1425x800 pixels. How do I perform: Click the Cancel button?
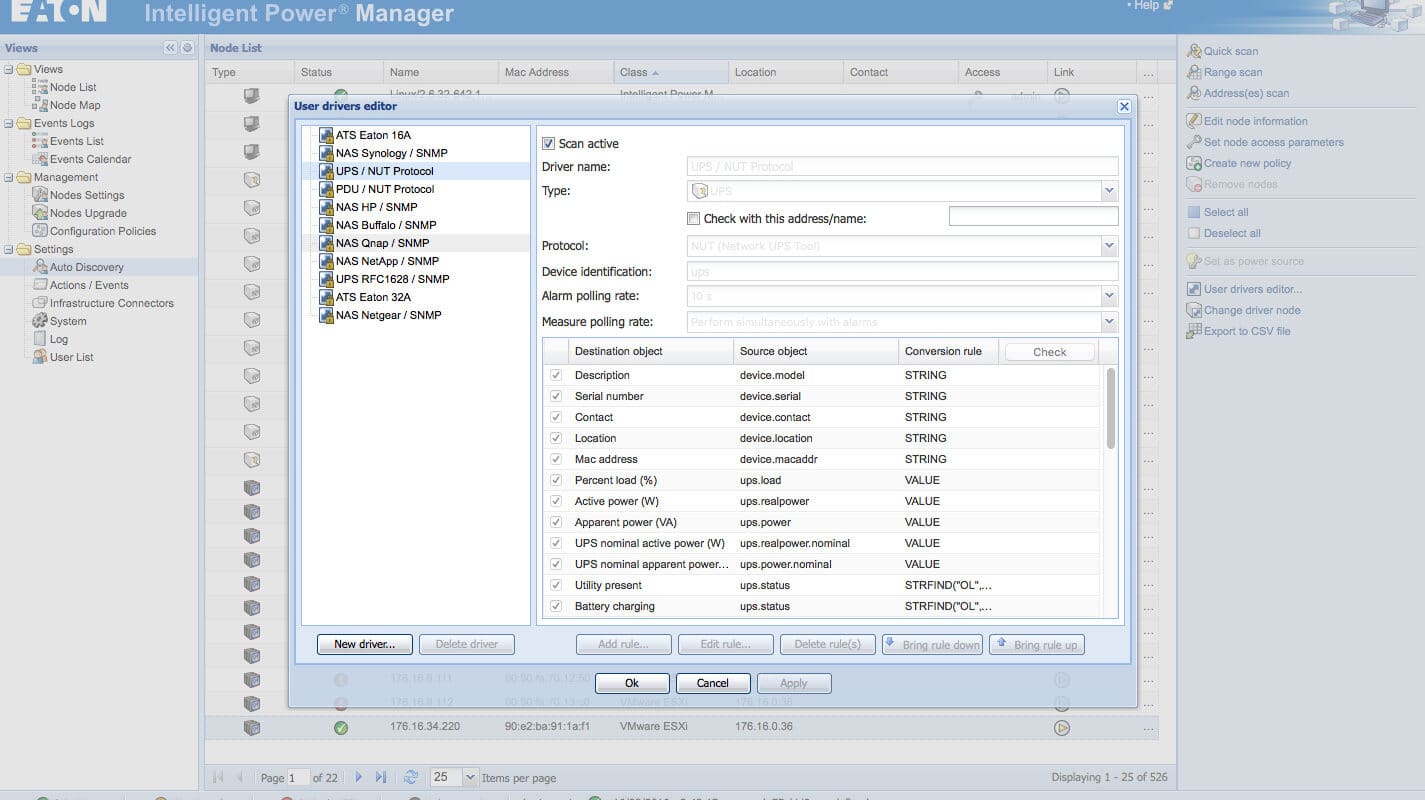(x=713, y=683)
